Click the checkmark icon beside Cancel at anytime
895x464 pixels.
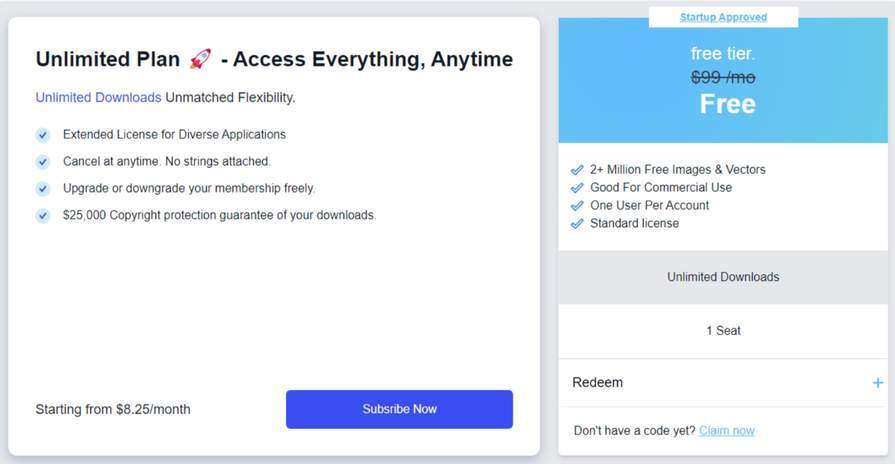pos(43,162)
